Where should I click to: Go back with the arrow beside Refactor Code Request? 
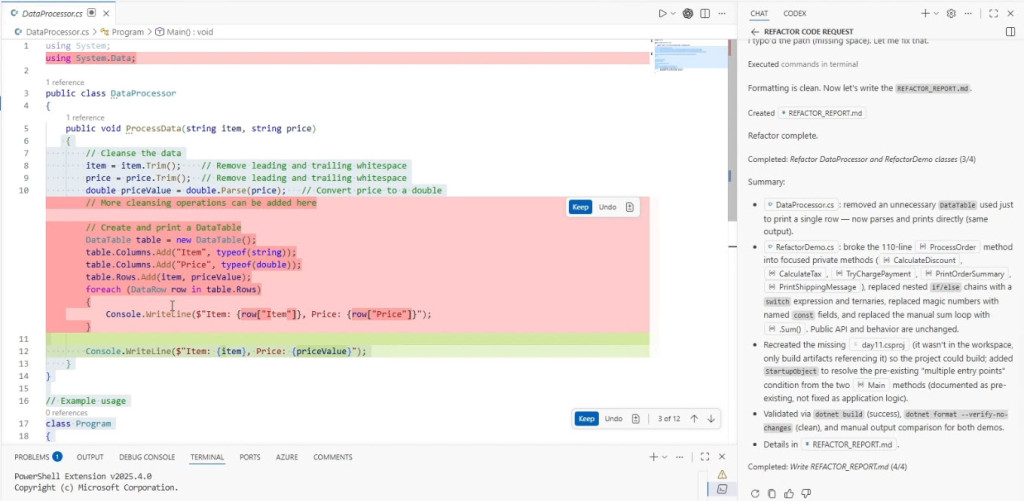click(x=755, y=31)
